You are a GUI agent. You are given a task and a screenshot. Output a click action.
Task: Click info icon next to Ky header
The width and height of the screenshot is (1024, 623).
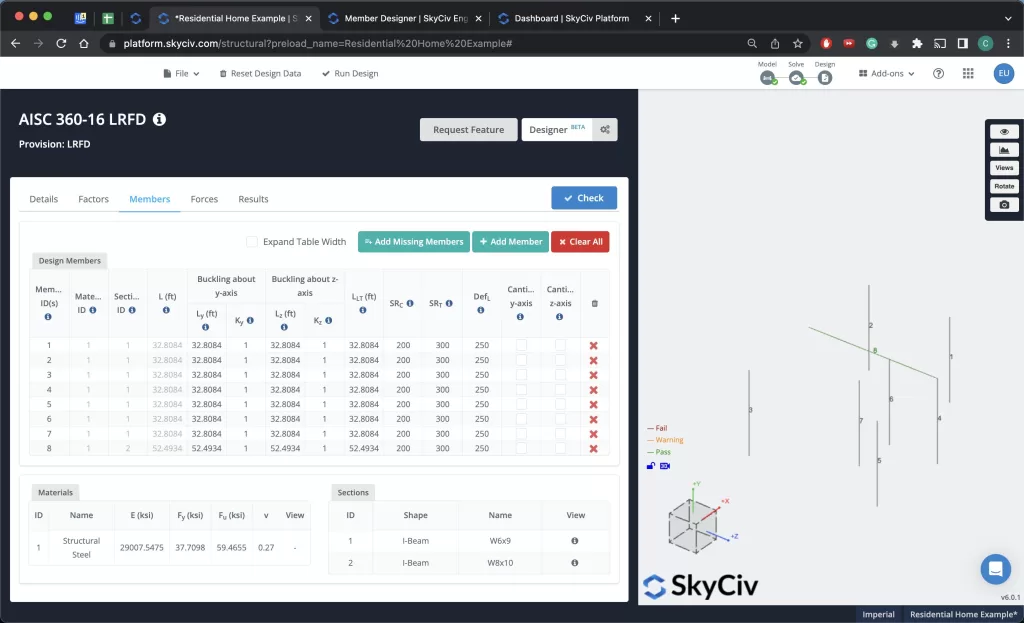(x=250, y=320)
